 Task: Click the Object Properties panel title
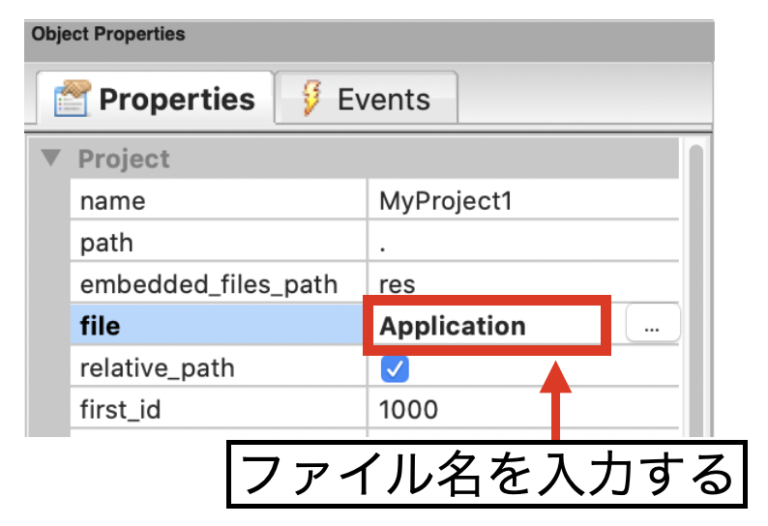coord(108,34)
